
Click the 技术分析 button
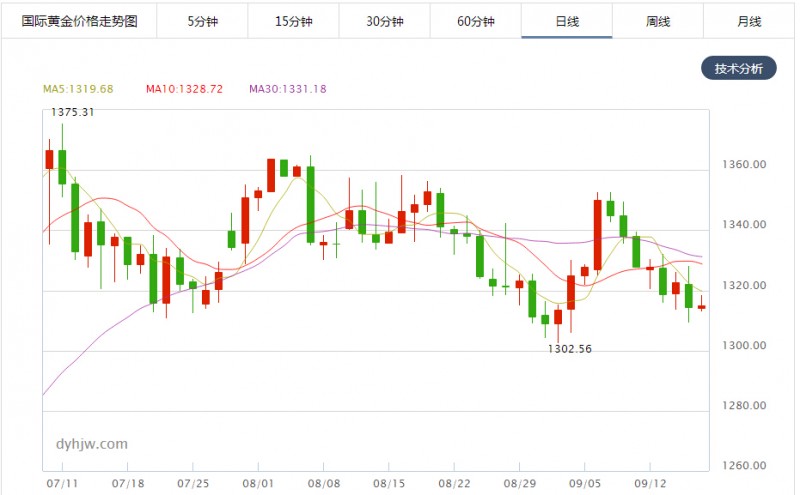tap(739, 68)
